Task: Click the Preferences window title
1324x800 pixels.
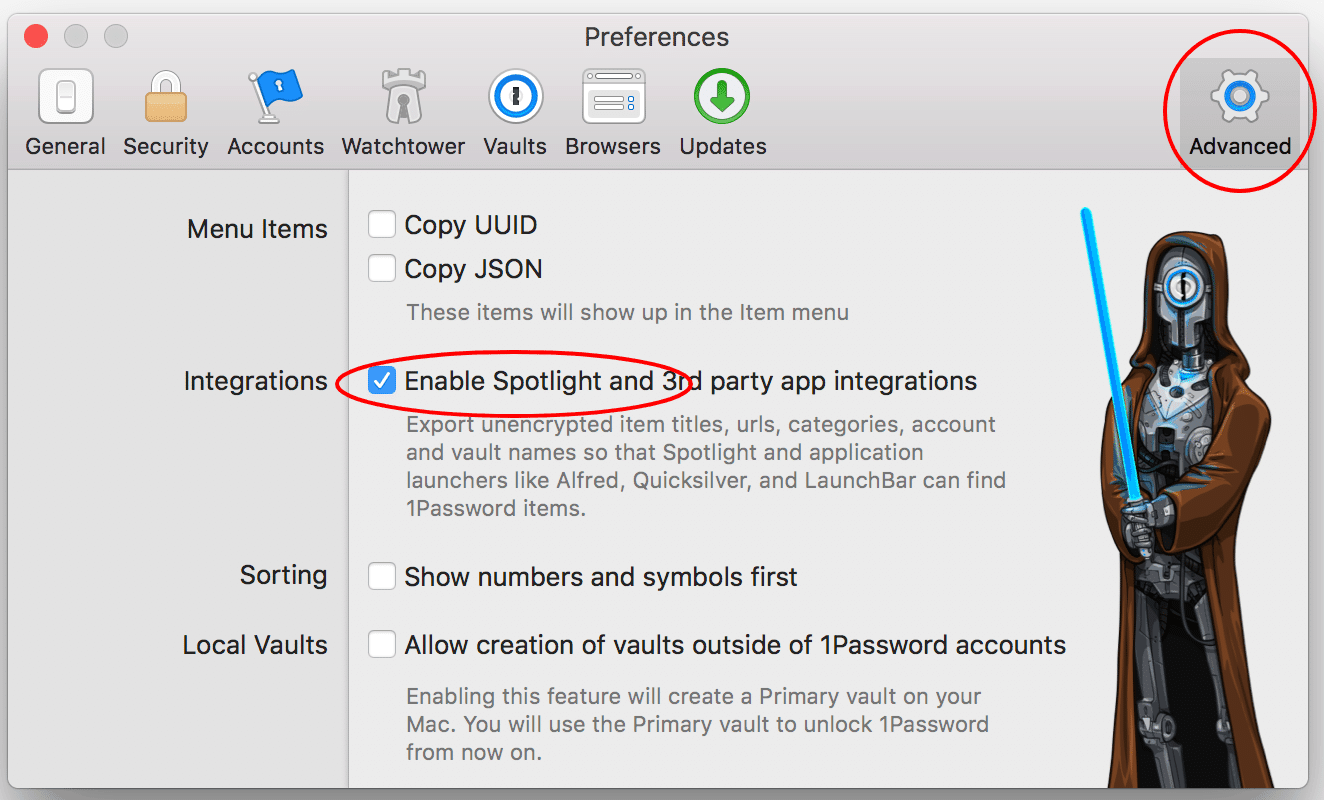Action: coord(657,38)
